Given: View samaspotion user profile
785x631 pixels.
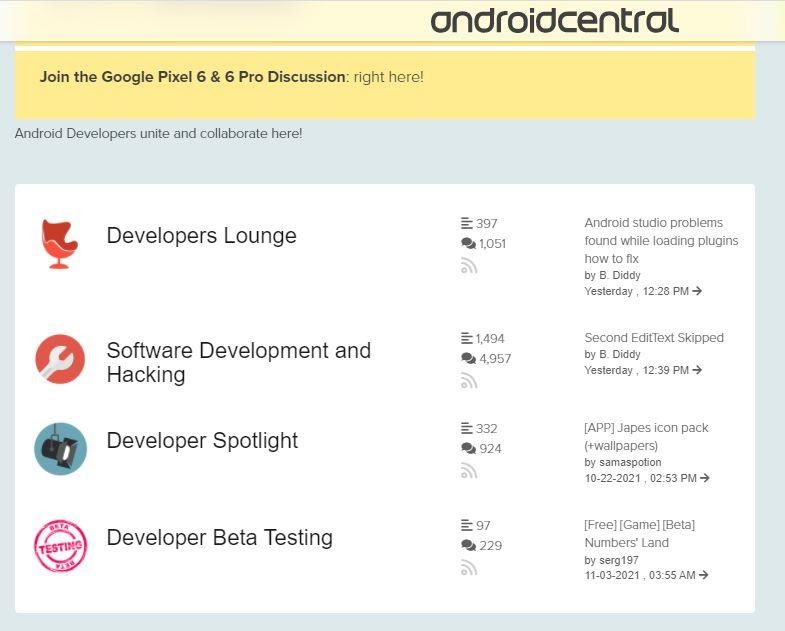Looking at the screenshot, I should pos(630,462).
